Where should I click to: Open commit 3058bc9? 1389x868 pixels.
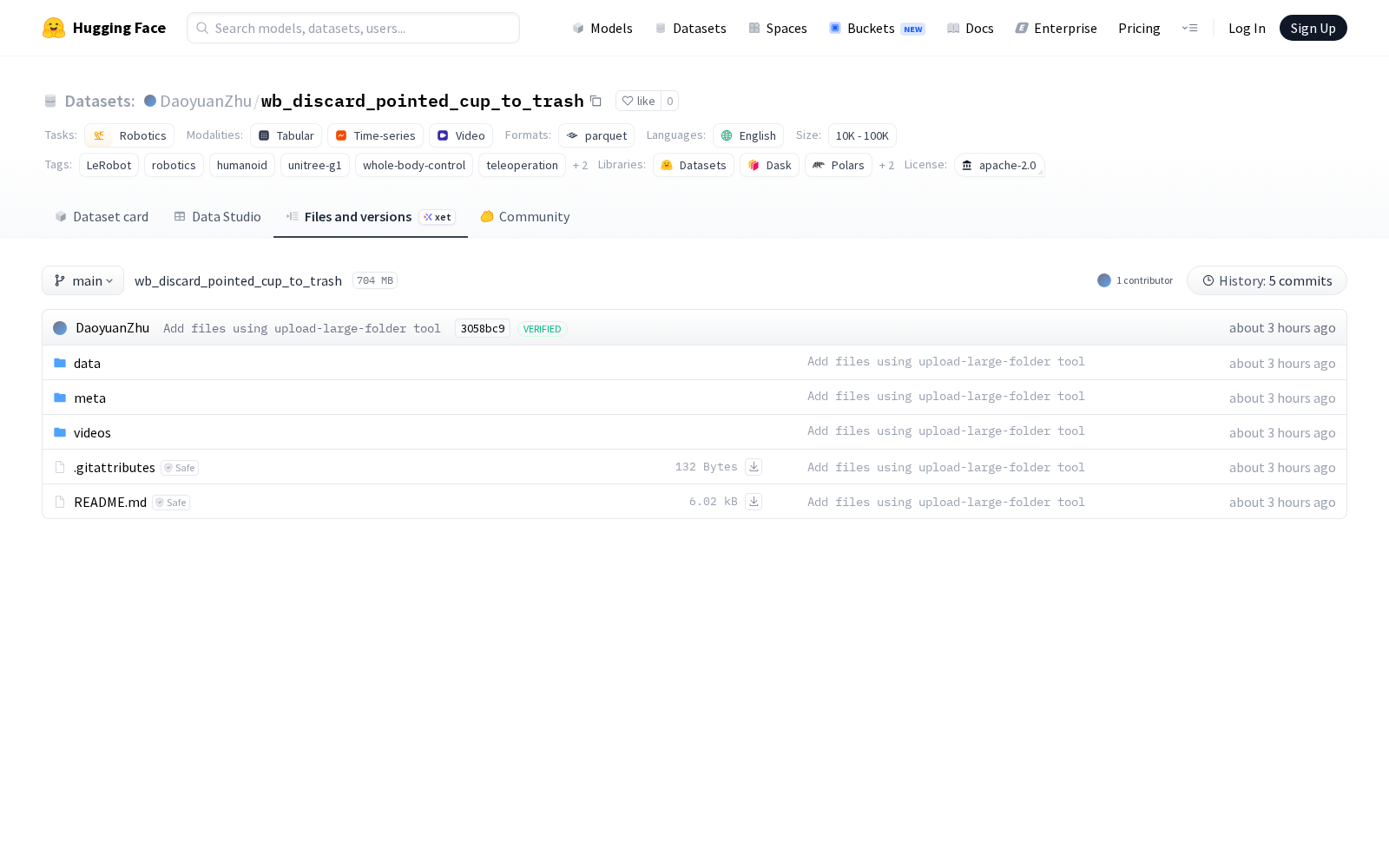[483, 328]
